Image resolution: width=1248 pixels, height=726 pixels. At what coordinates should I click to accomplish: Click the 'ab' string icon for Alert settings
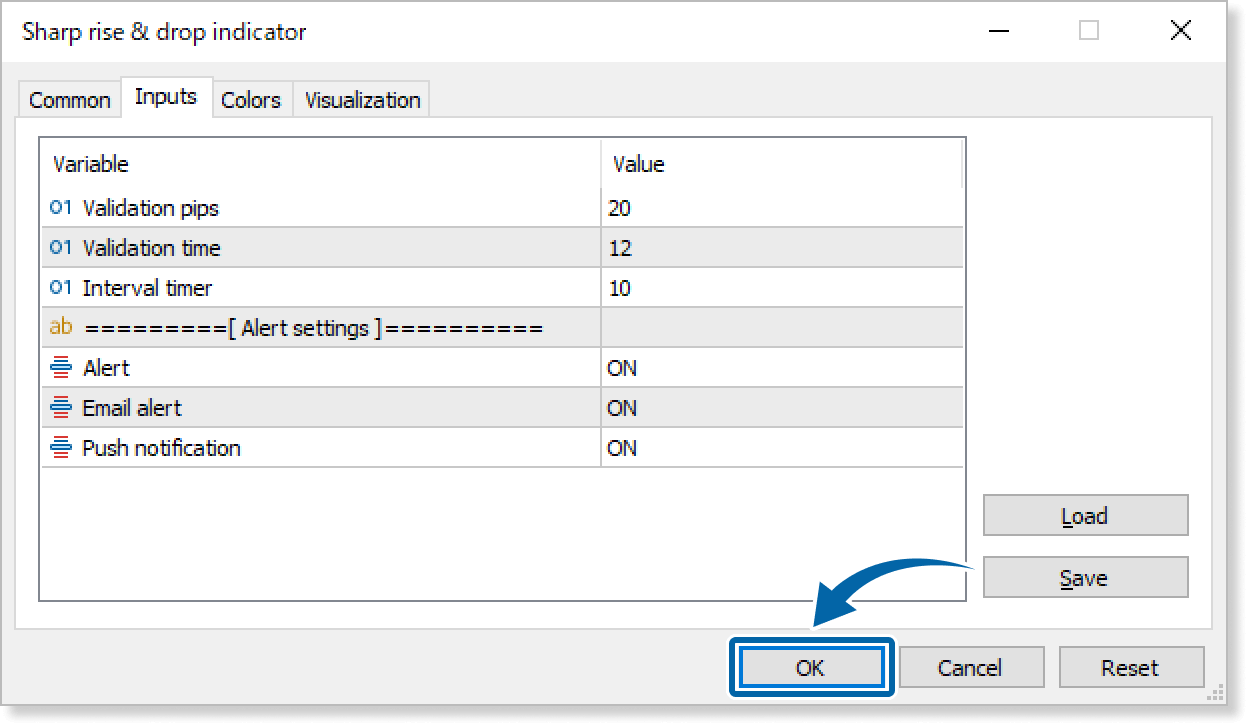(61, 327)
